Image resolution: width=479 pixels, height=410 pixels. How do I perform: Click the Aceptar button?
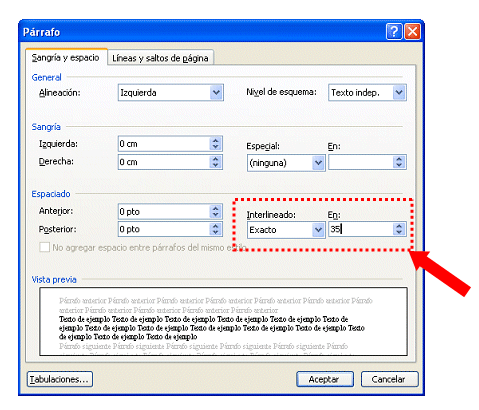tap(325, 379)
